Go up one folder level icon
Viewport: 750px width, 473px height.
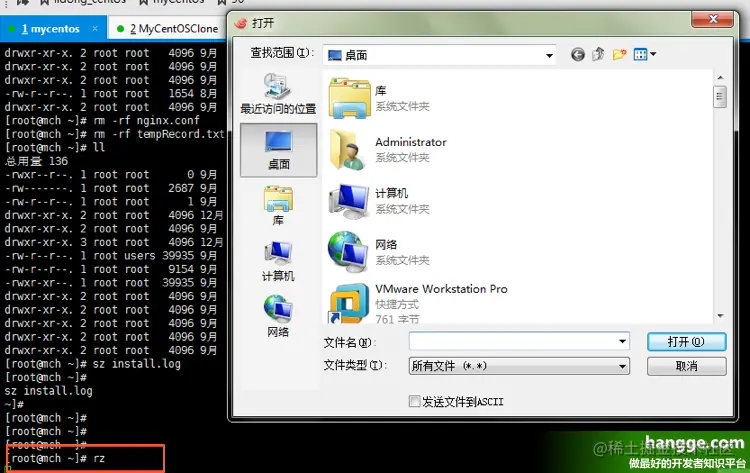tap(598, 55)
